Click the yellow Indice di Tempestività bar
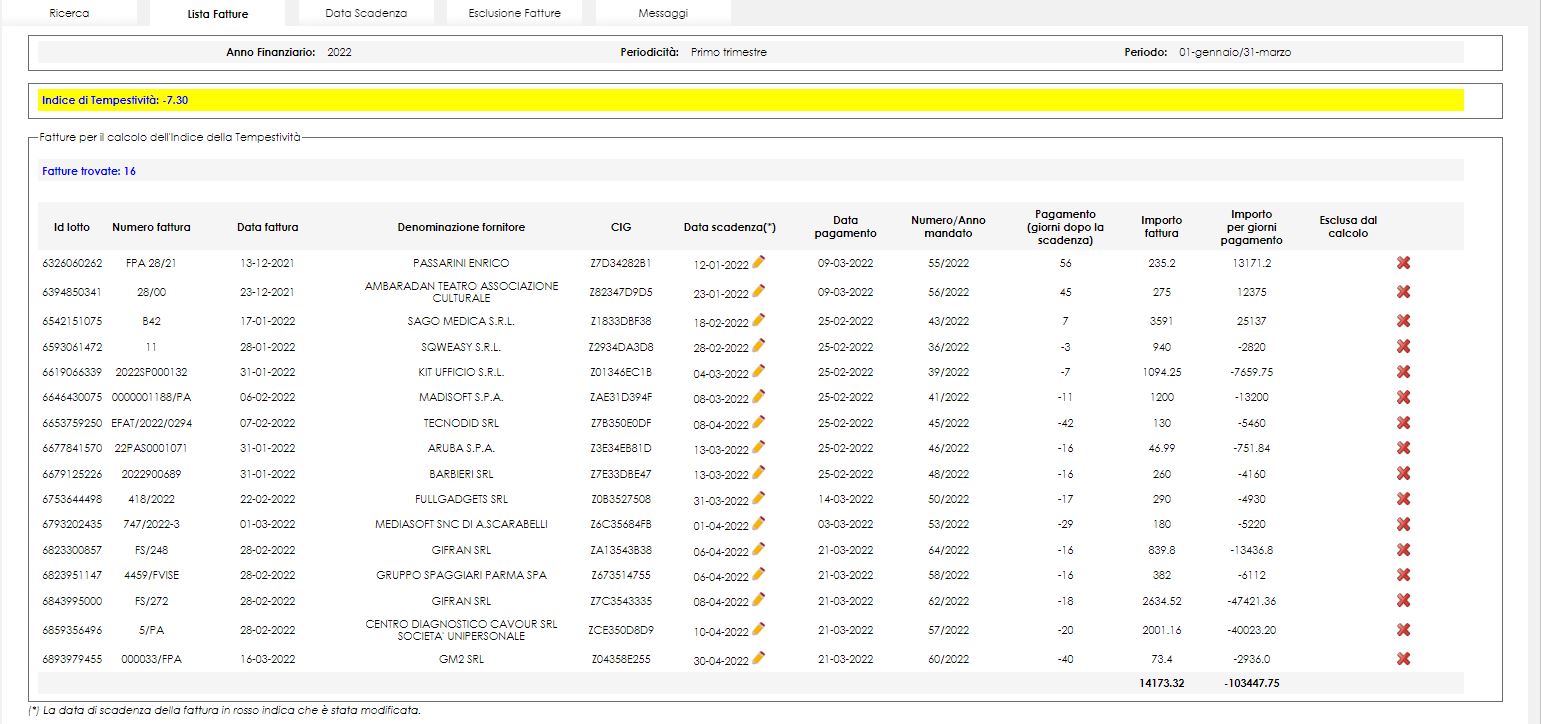This screenshot has width=1541, height=724. click(750, 100)
